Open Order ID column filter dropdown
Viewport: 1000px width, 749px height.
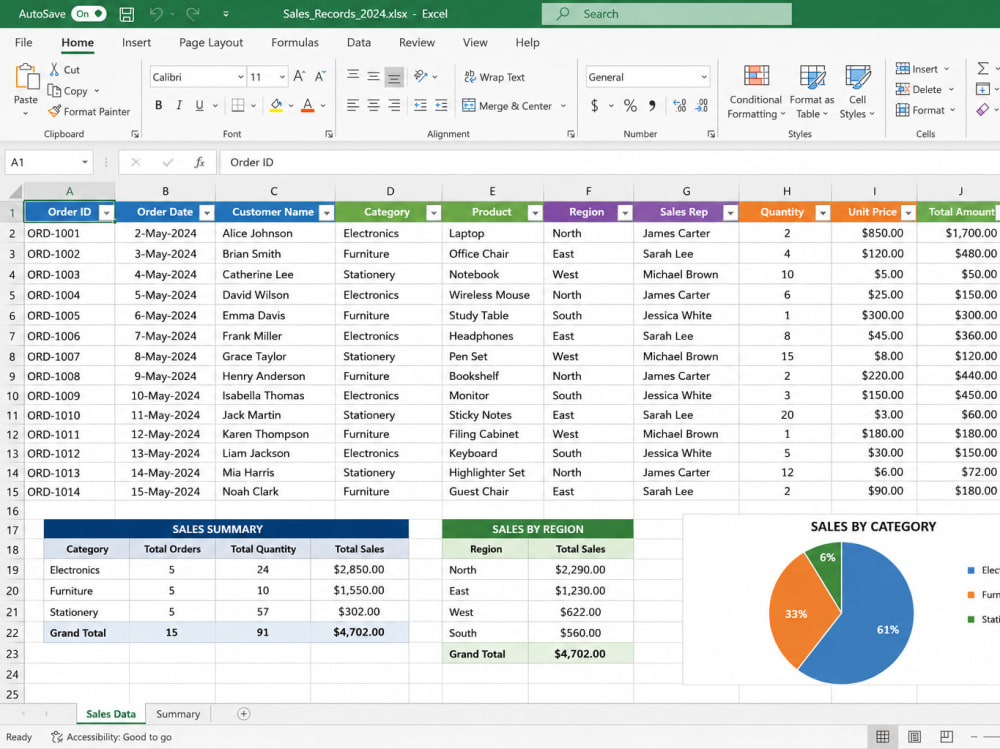click(107, 212)
